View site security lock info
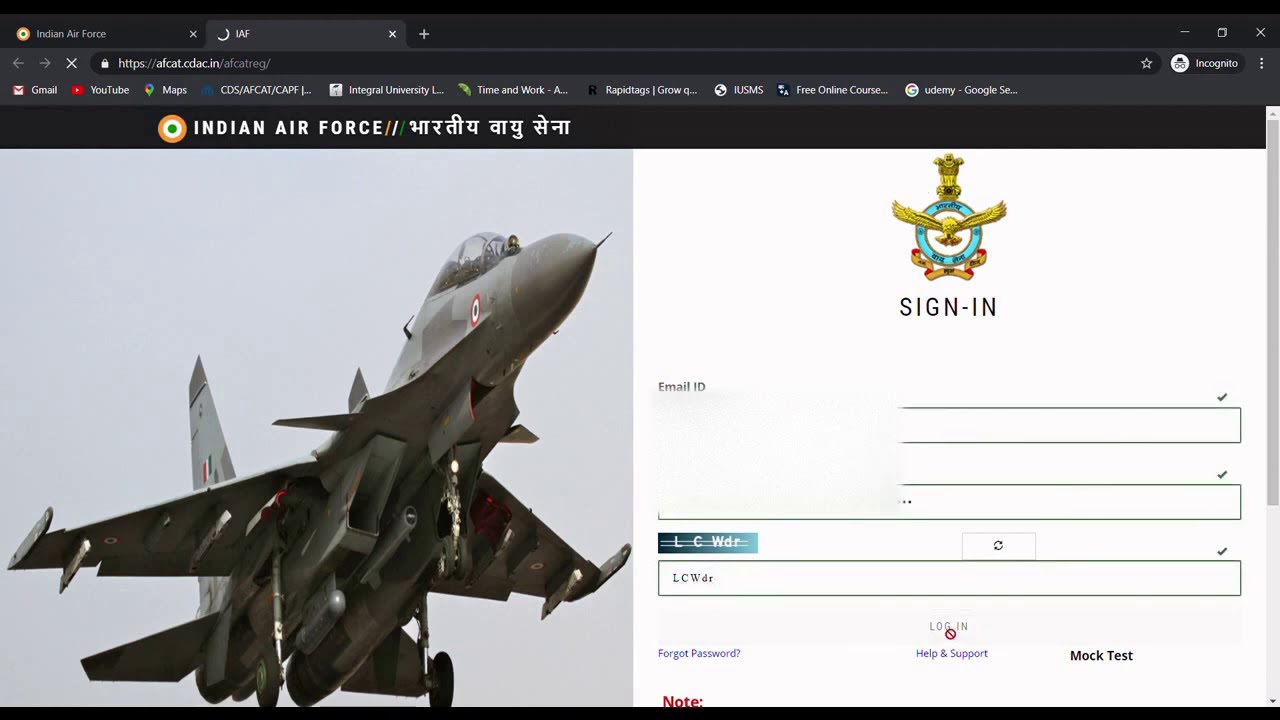Viewport: 1280px width, 720px height. [x=104, y=63]
